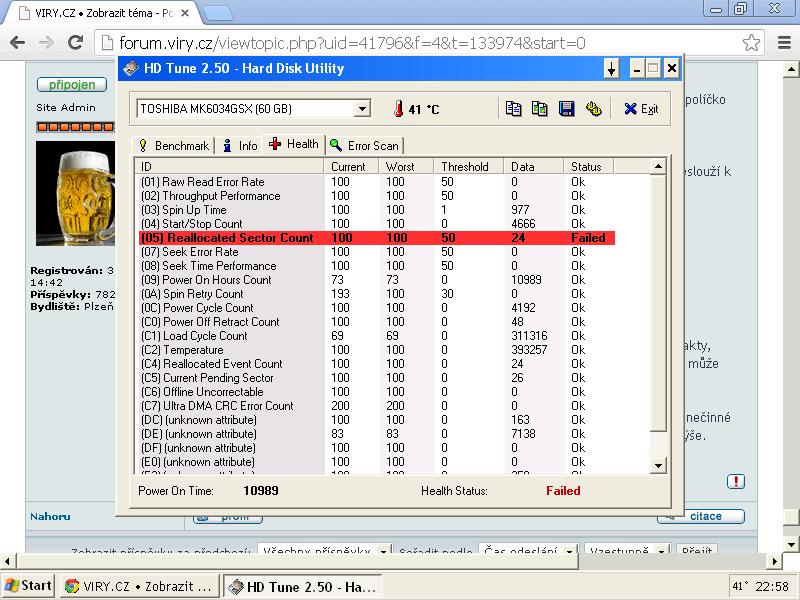800x600 pixels.
Task: Click the system tray clock 22:58
Action: click(772, 586)
